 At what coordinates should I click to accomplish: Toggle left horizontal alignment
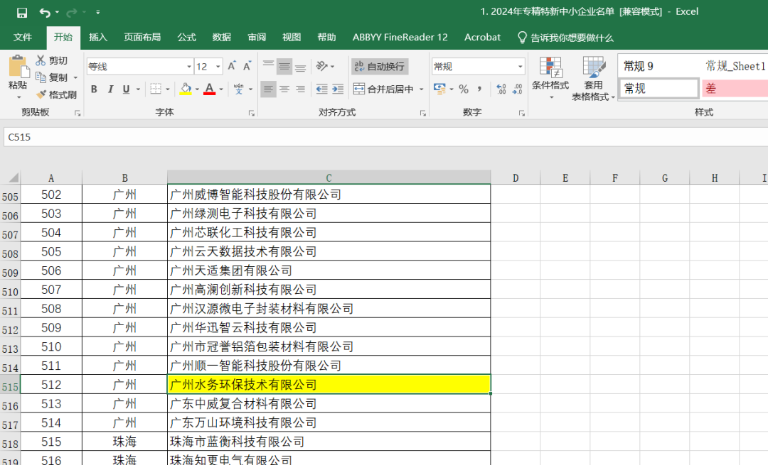(268, 89)
